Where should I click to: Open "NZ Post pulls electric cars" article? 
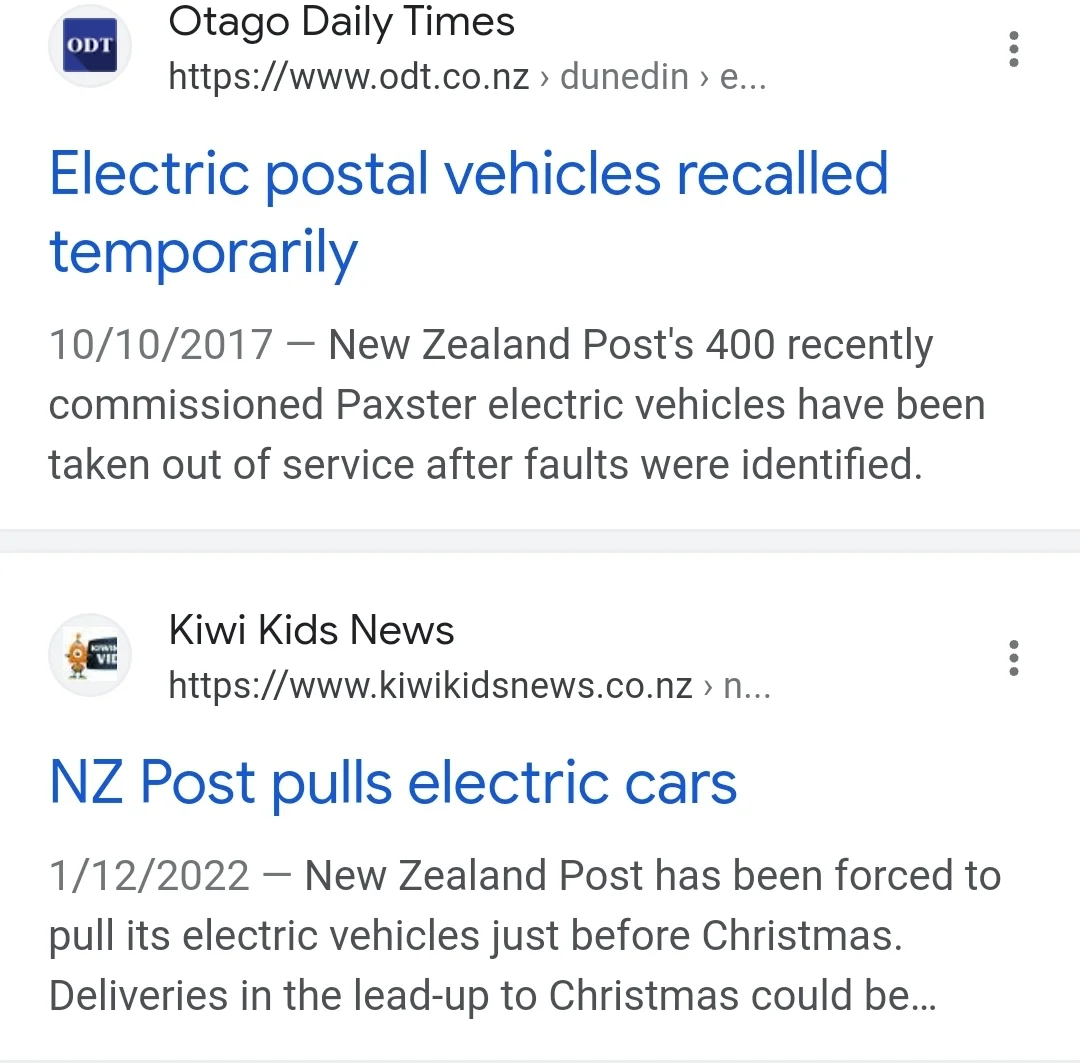pyautogui.click(x=393, y=782)
